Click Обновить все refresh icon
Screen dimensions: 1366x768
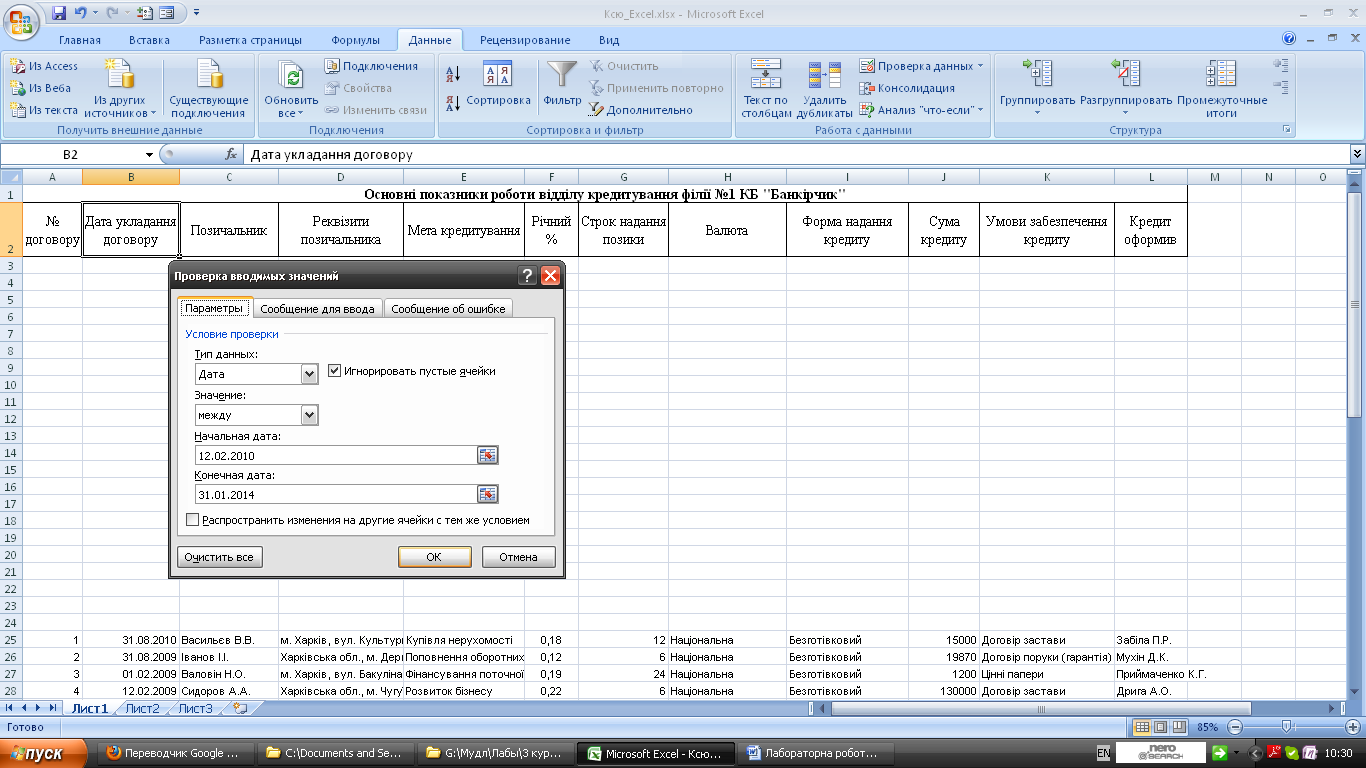pos(291,76)
